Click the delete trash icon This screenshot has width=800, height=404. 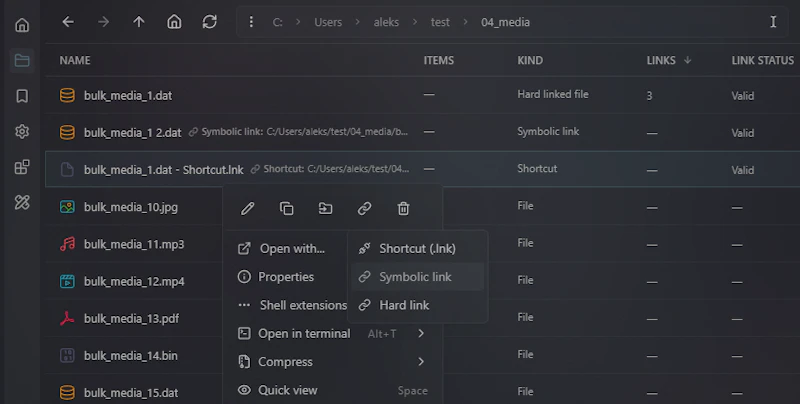pyautogui.click(x=404, y=208)
